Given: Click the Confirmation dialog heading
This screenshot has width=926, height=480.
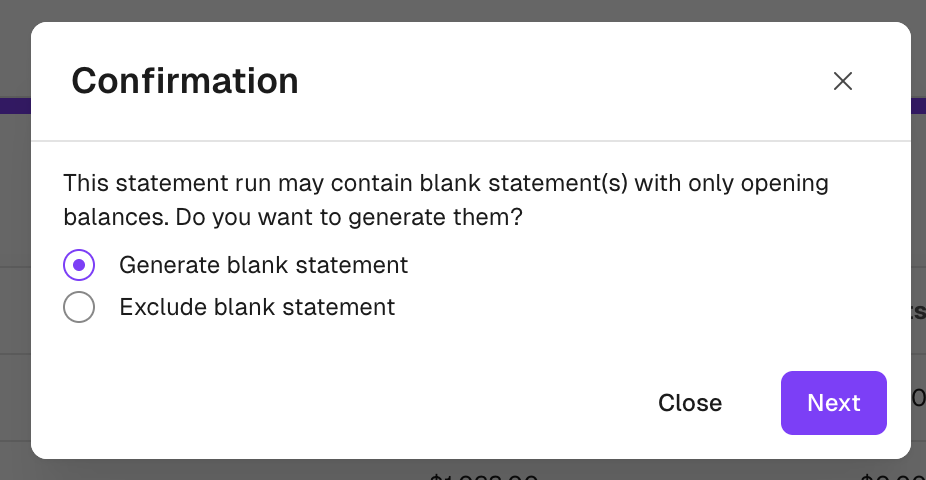Looking at the screenshot, I should click(x=185, y=81).
